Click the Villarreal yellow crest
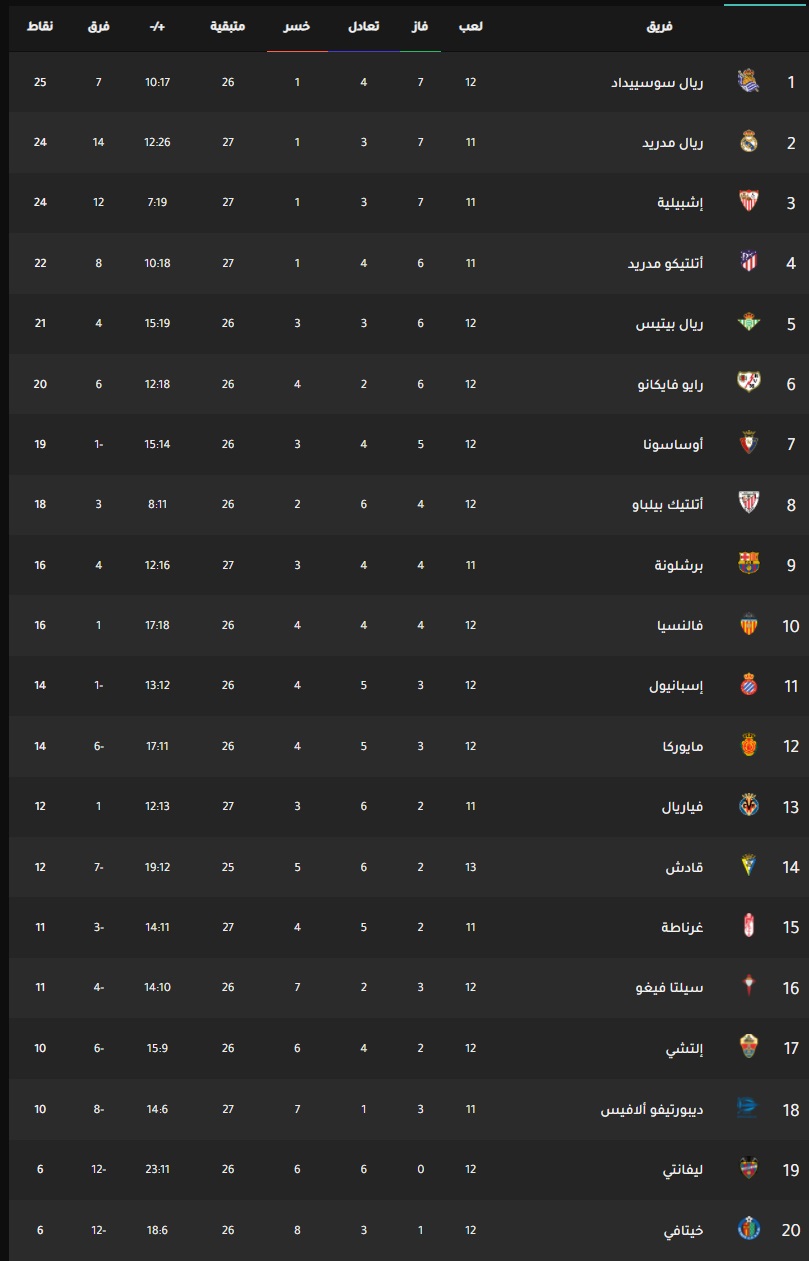809x1261 pixels. point(748,806)
